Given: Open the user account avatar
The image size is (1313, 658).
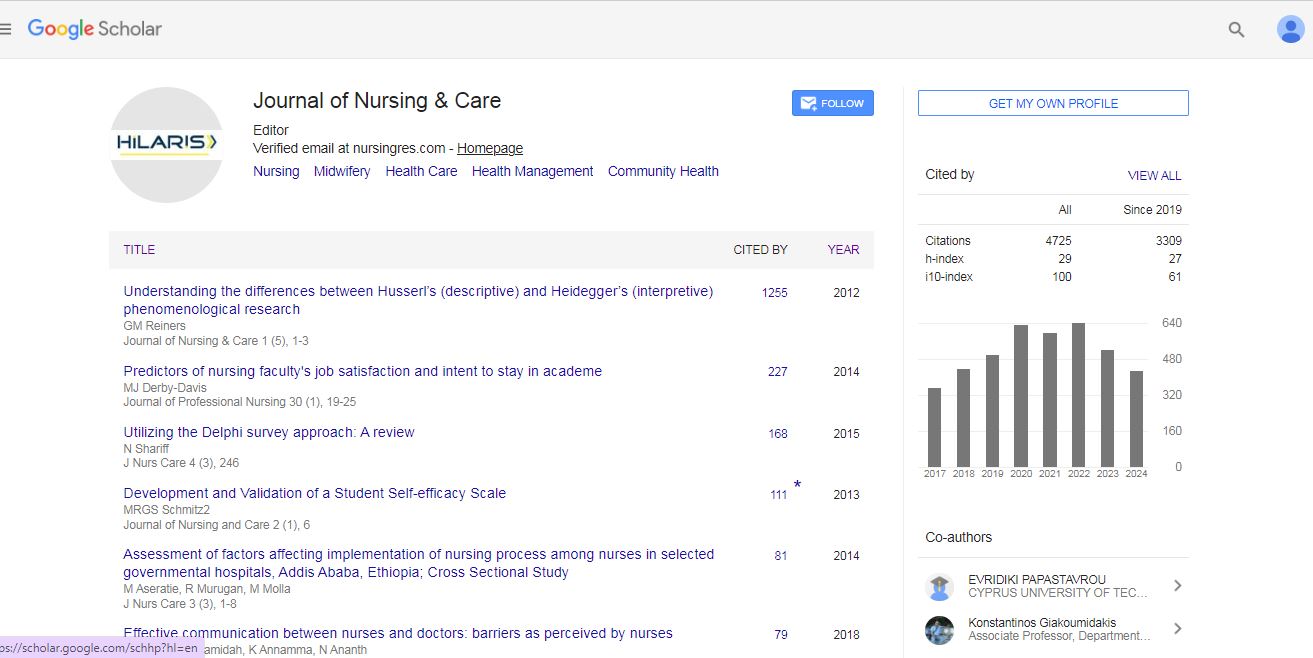Looking at the screenshot, I should 1290,30.
